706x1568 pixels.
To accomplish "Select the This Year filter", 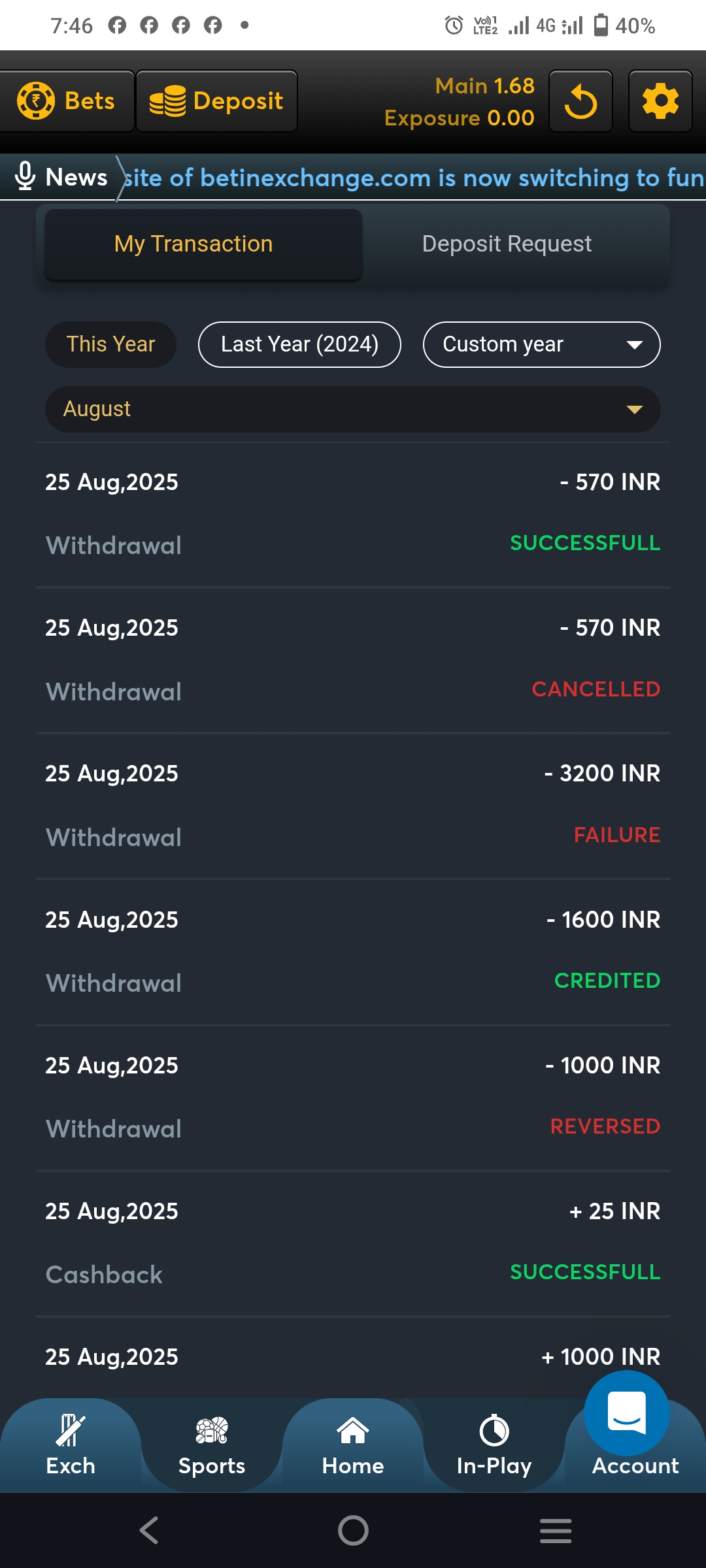I will click(x=110, y=344).
